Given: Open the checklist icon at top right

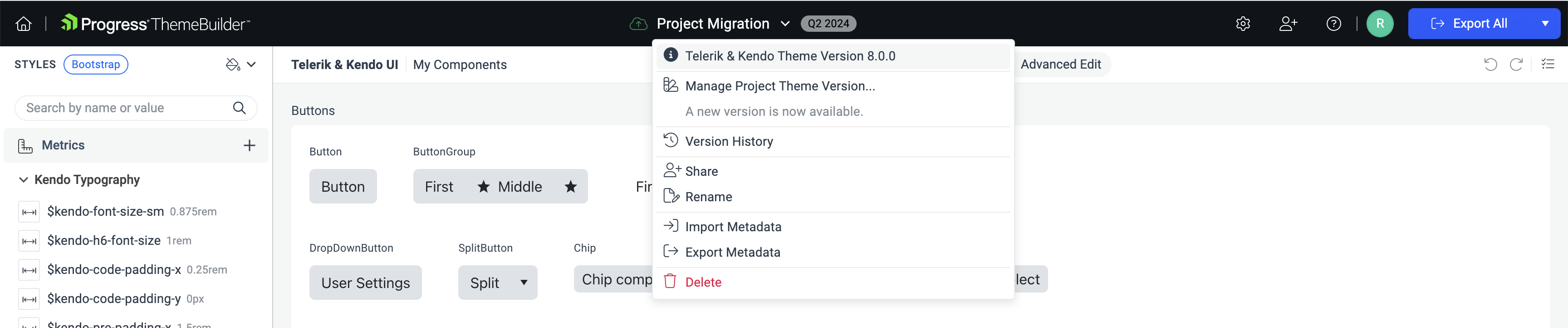Looking at the screenshot, I should pyautogui.click(x=1547, y=64).
